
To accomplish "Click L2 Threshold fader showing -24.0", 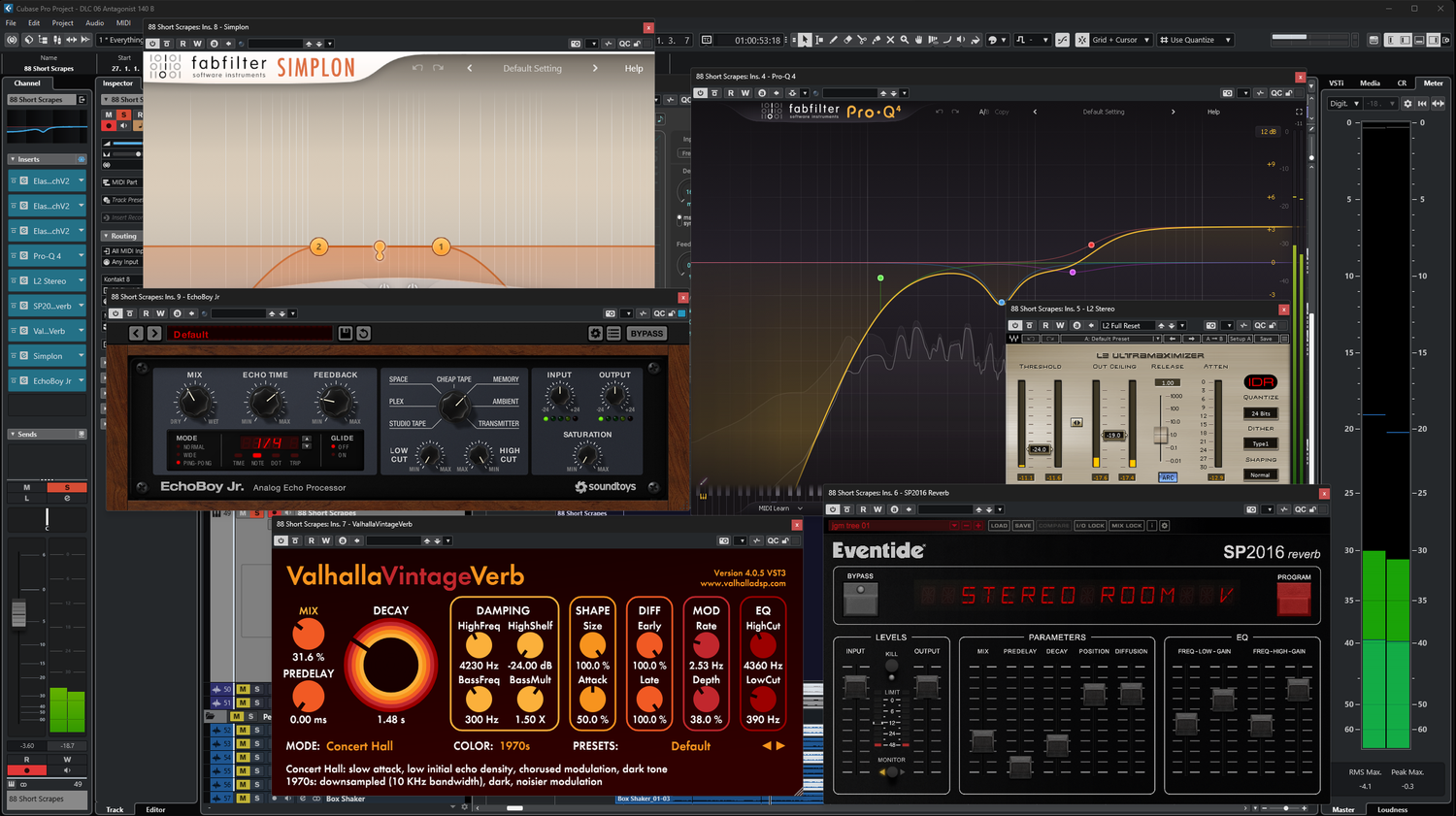I will [1039, 449].
